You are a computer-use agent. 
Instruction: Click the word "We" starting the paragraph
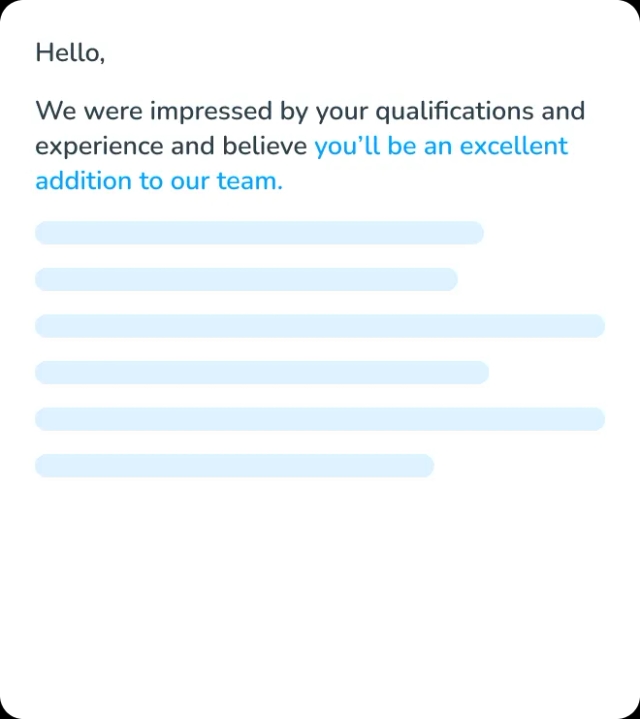pos(52,111)
